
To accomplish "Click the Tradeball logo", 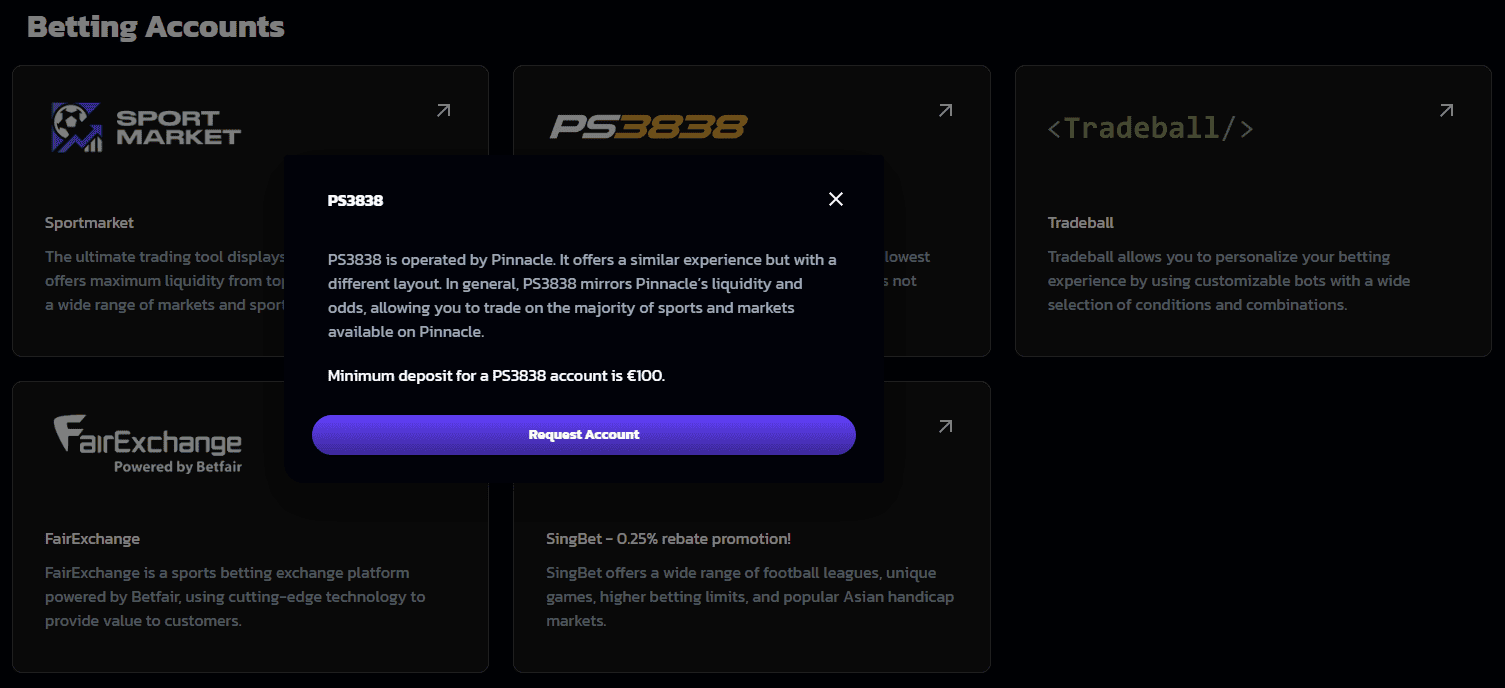I will pyautogui.click(x=1150, y=127).
